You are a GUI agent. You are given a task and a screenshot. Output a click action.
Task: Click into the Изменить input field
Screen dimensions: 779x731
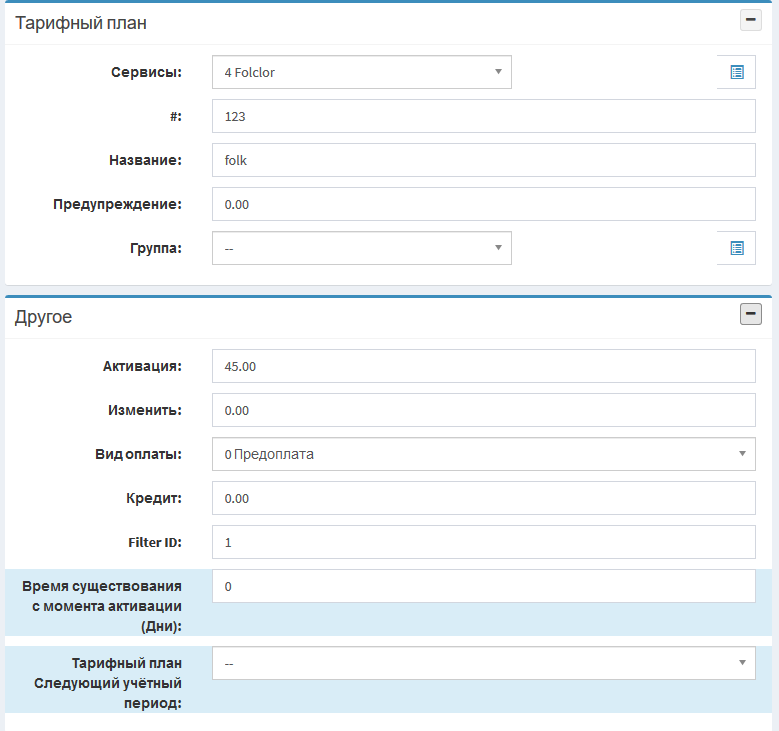coord(483,410)
